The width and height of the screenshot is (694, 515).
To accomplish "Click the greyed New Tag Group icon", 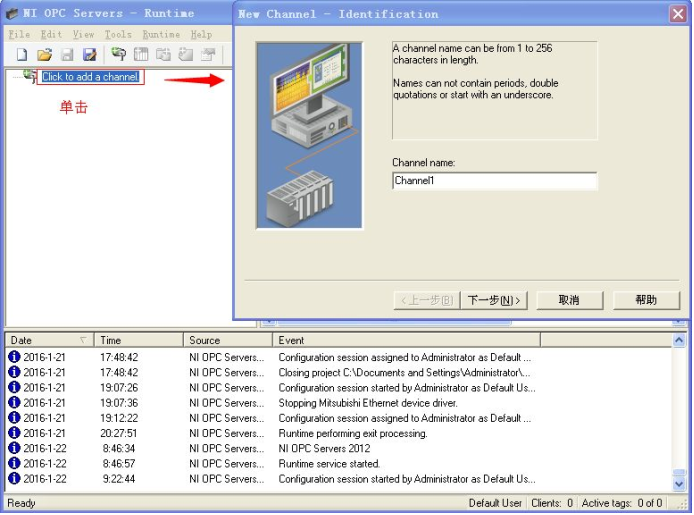I will click(x=163, y=54).
